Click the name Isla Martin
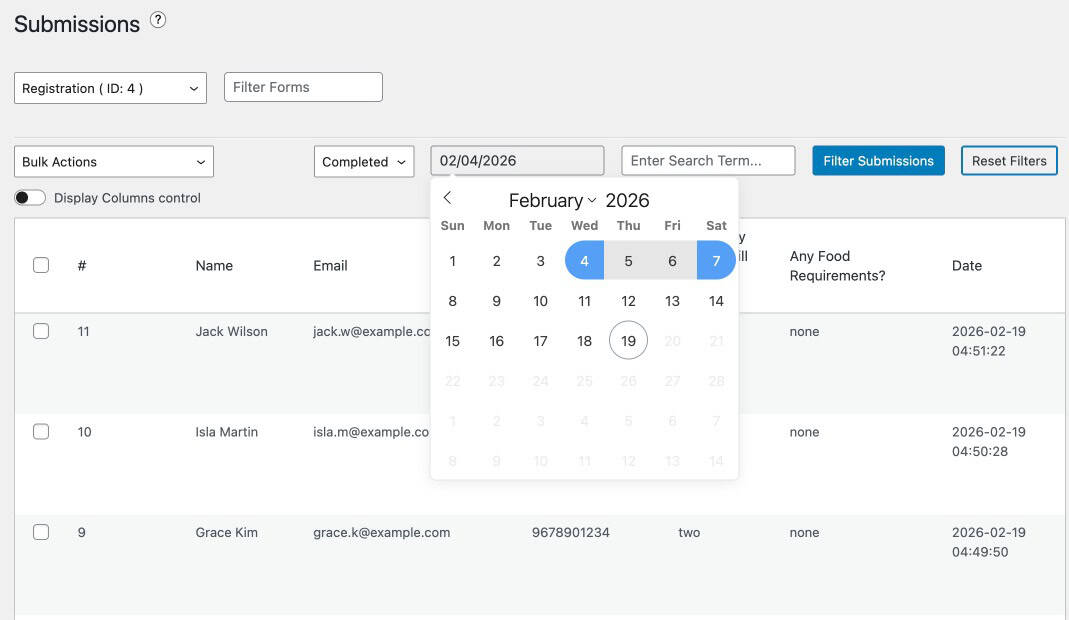Image resolution: width=1069 pixels, height=620 pixels. pos(226,432)
